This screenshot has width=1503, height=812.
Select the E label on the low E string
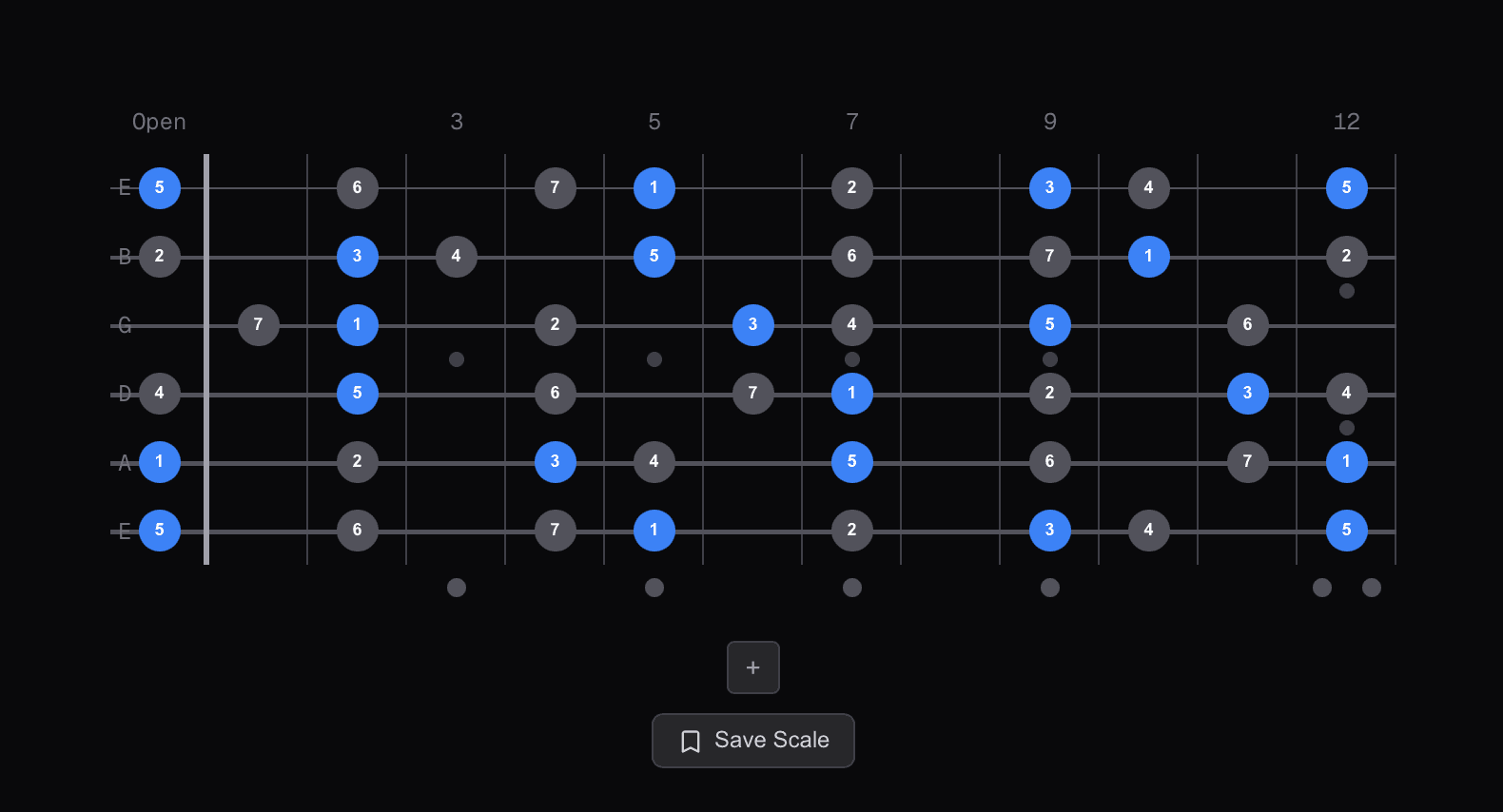(x=123, y=530)
